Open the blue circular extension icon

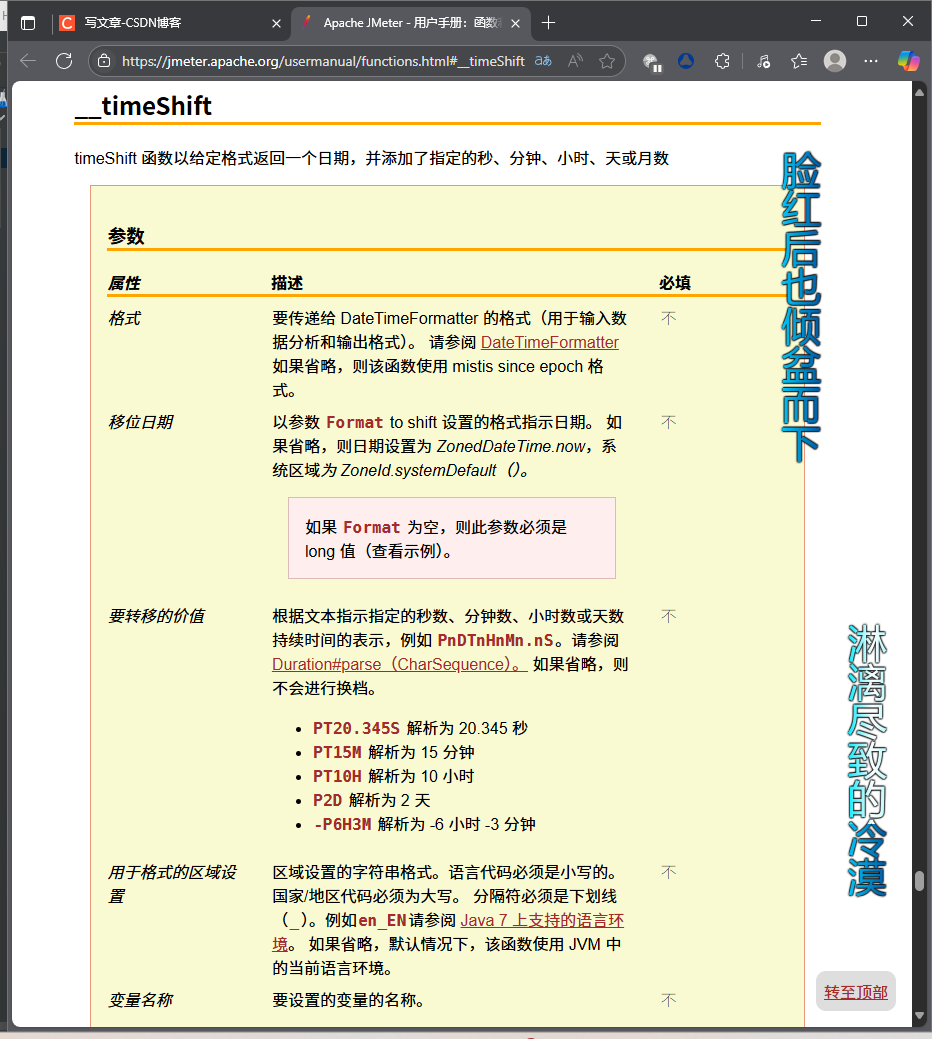click(686, 61)
